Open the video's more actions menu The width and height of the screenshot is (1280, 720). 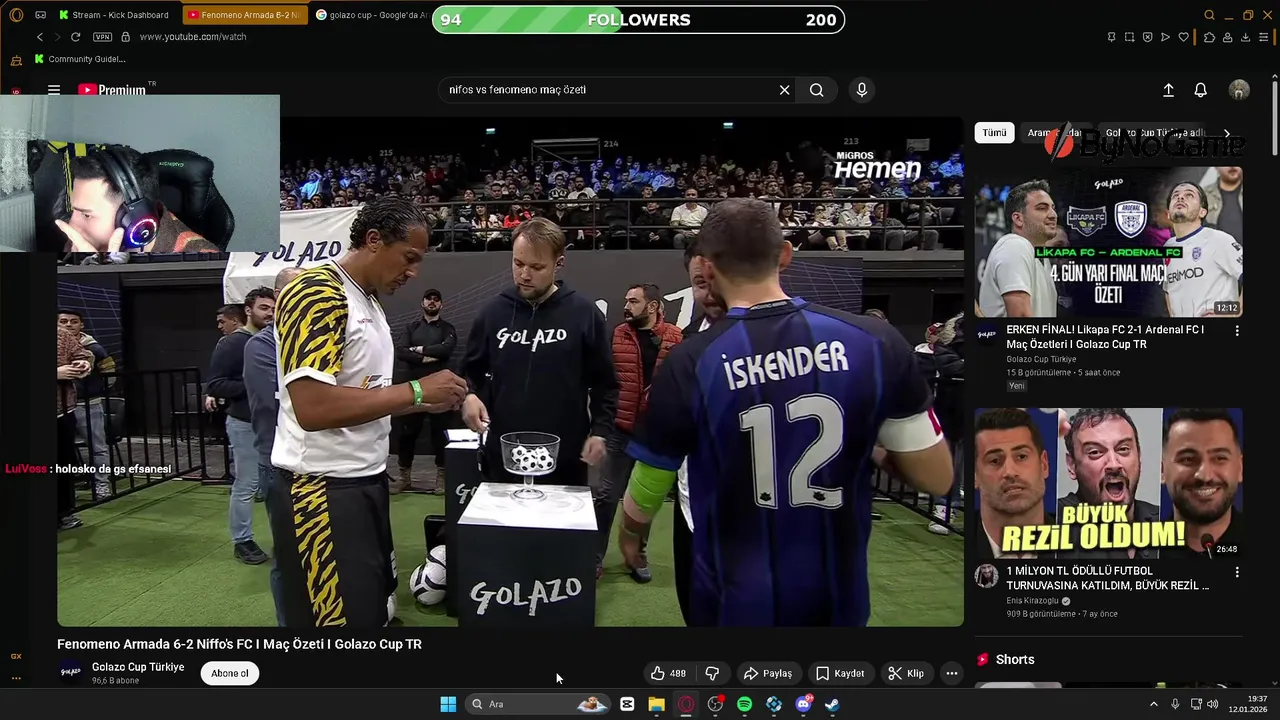(952, 674)
